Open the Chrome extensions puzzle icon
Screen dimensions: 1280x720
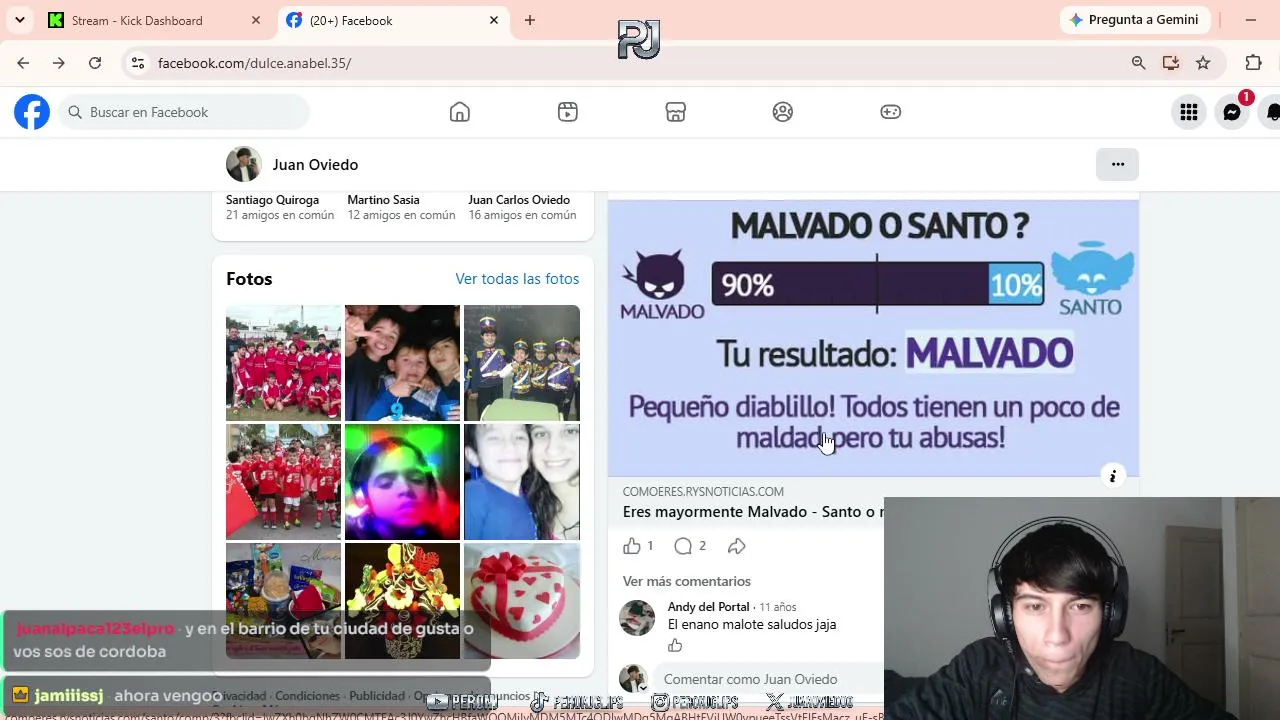pyautogui.click(x=1253, y=63)
